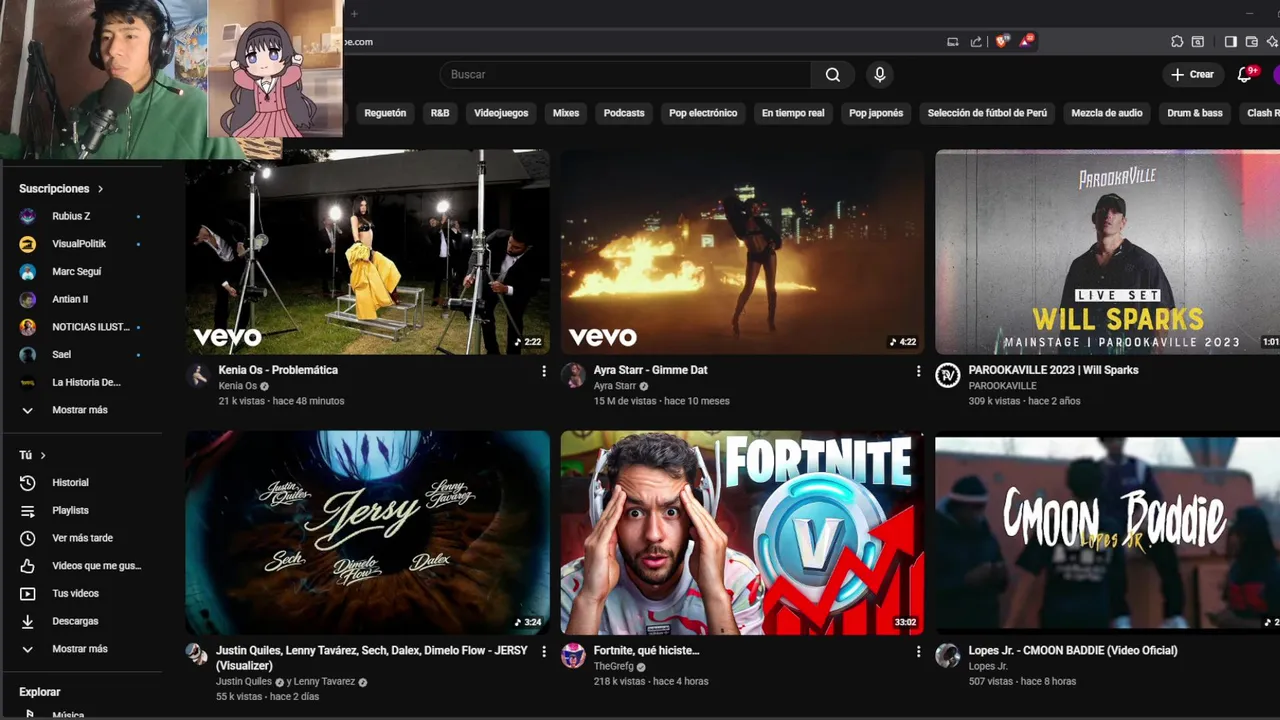Click the Buscar search field
1280x720 pixels.
[626, 75]
